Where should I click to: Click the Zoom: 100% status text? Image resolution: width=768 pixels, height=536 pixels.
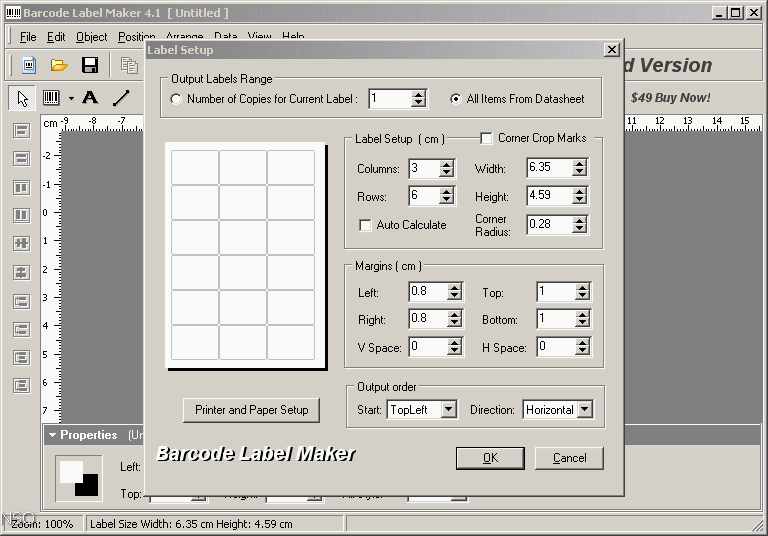pos(42,524)
